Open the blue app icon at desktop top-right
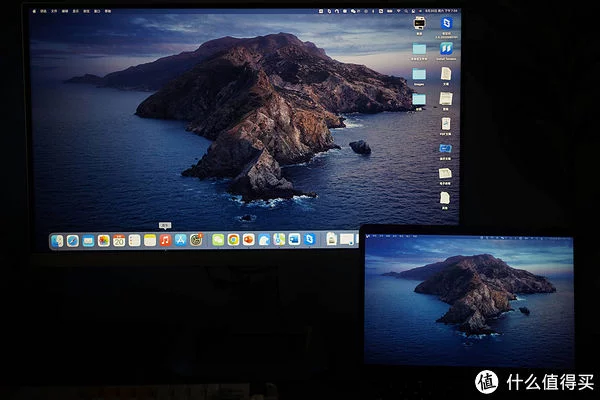The height and width of the screenshot is (400, 600). click(x=446, y=23)
